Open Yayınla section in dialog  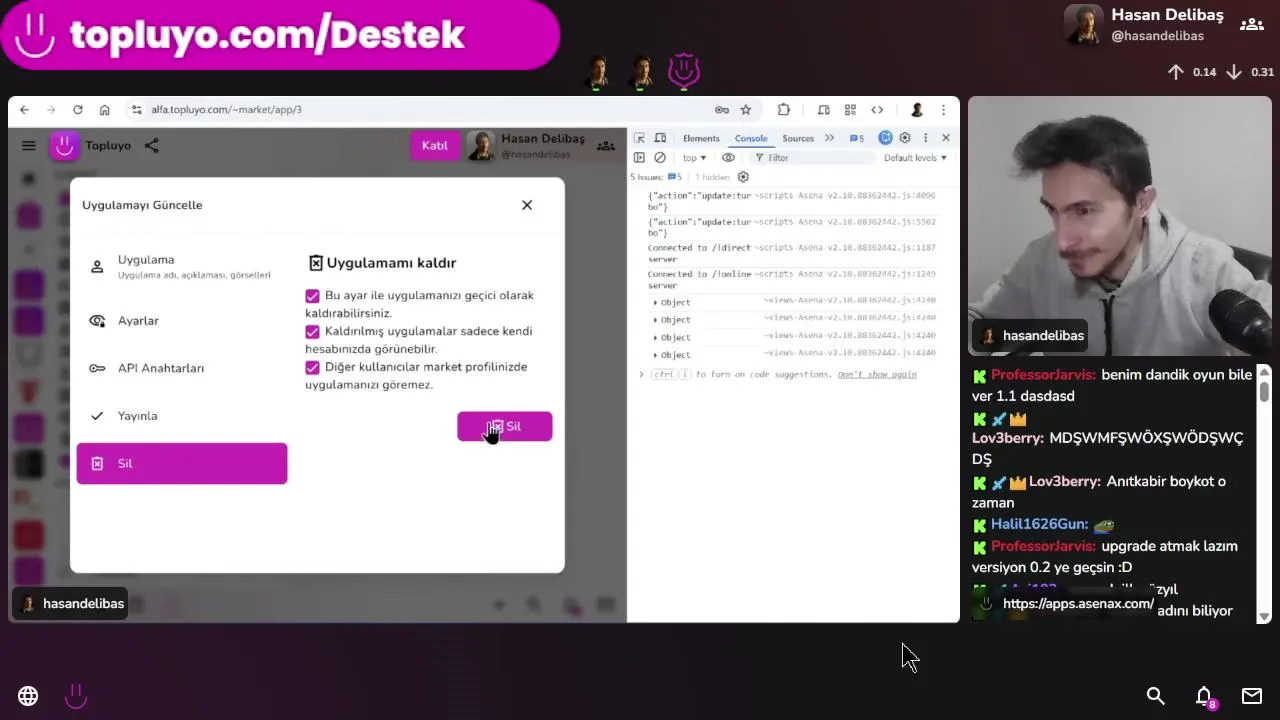182,416
